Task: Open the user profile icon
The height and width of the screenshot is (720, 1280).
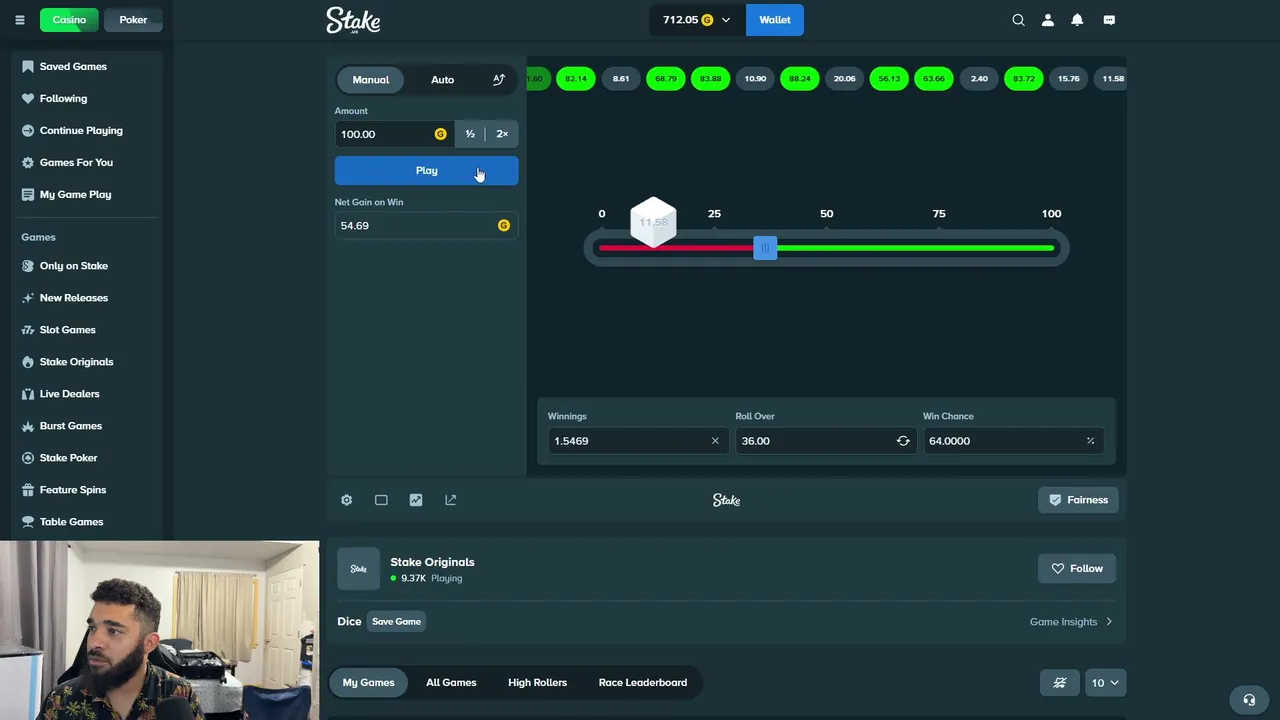Action: click(1048, 20)
